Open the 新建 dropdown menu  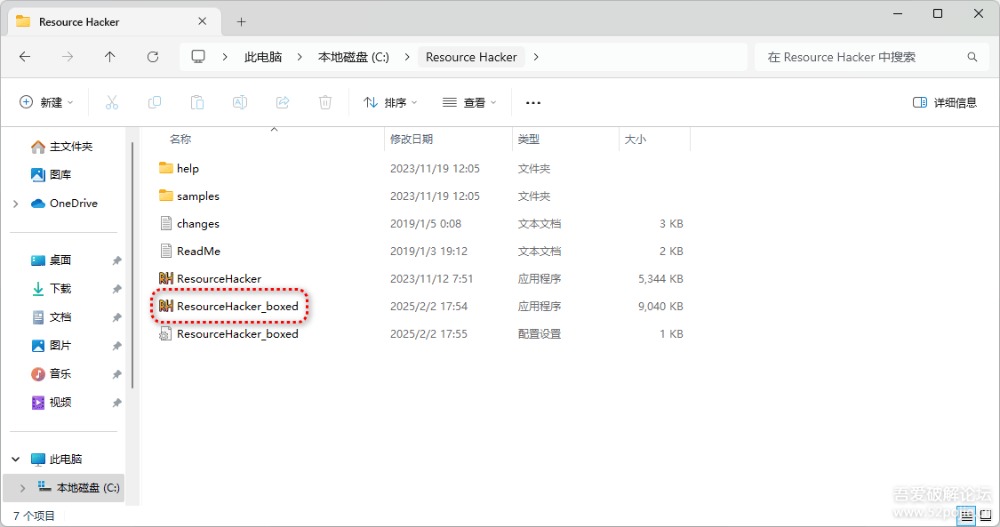47,102
